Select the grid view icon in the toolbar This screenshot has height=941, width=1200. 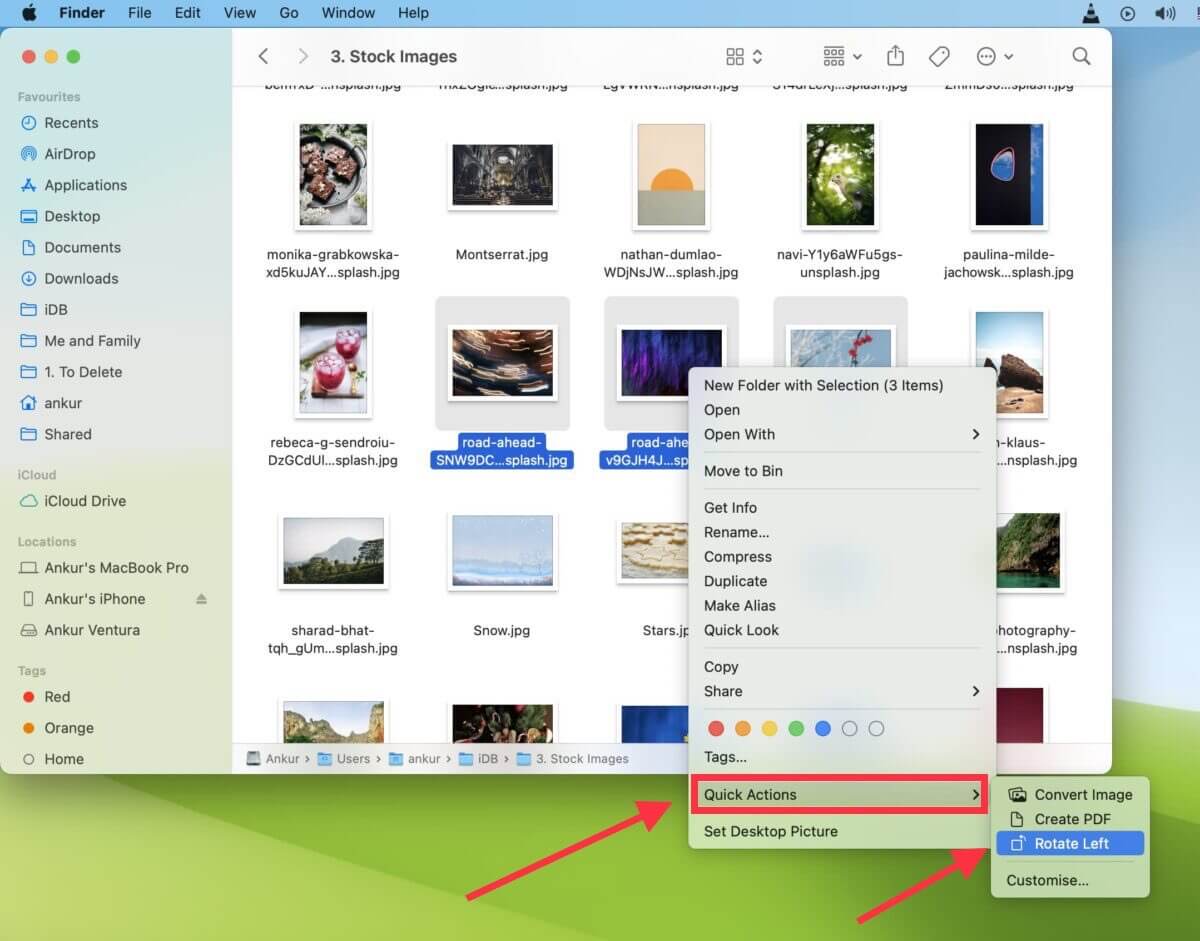click(x=736, y=56)
